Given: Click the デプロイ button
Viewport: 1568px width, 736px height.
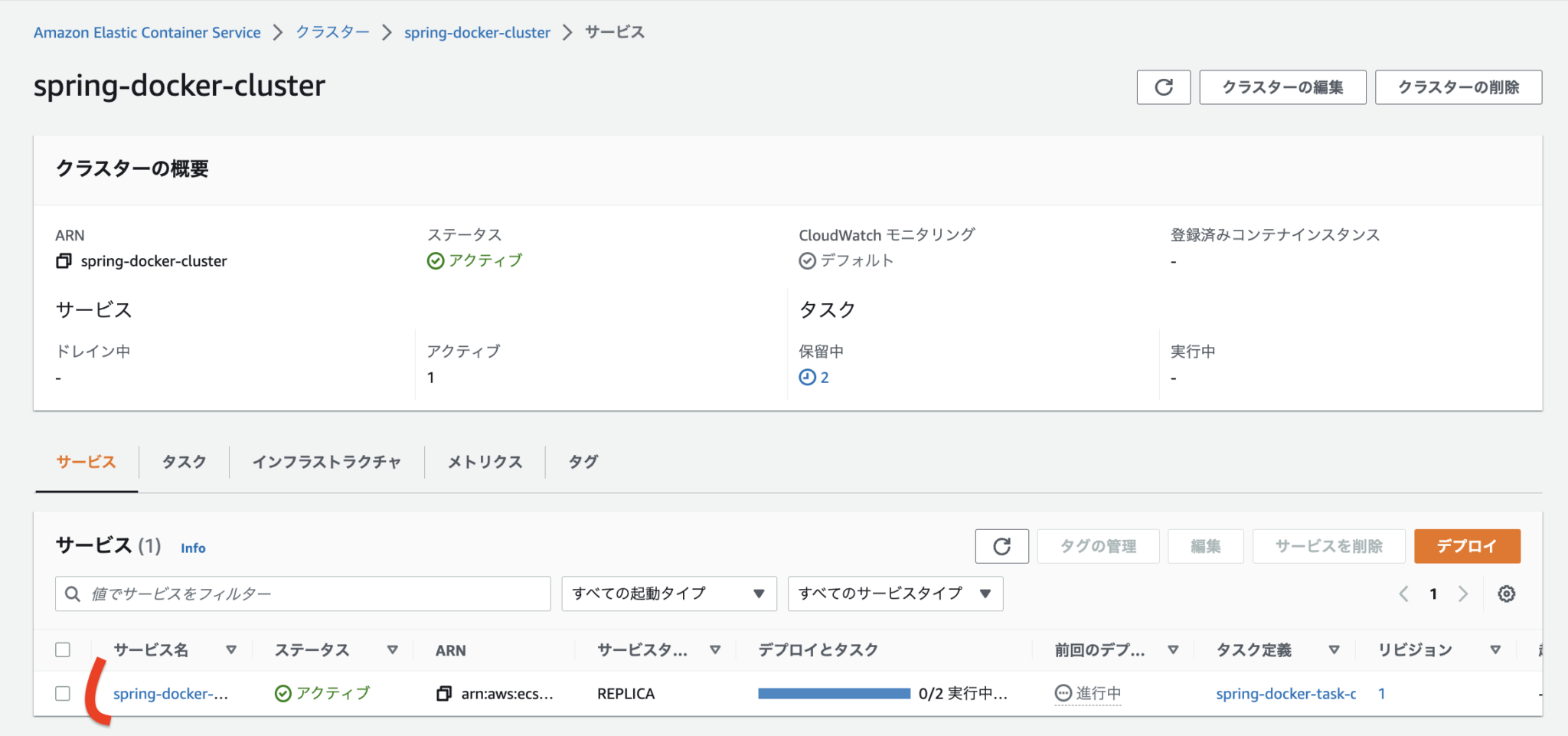Looking at the screenshot, I should point(1466,546).
